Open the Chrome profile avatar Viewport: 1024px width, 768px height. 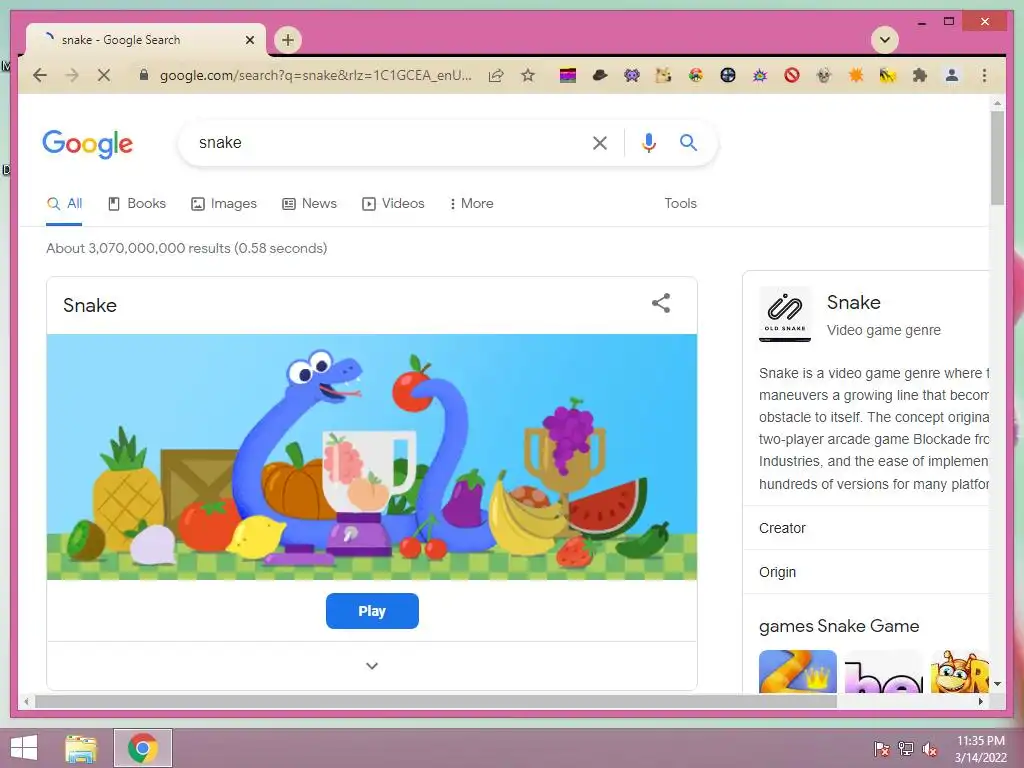coord(952,76)
